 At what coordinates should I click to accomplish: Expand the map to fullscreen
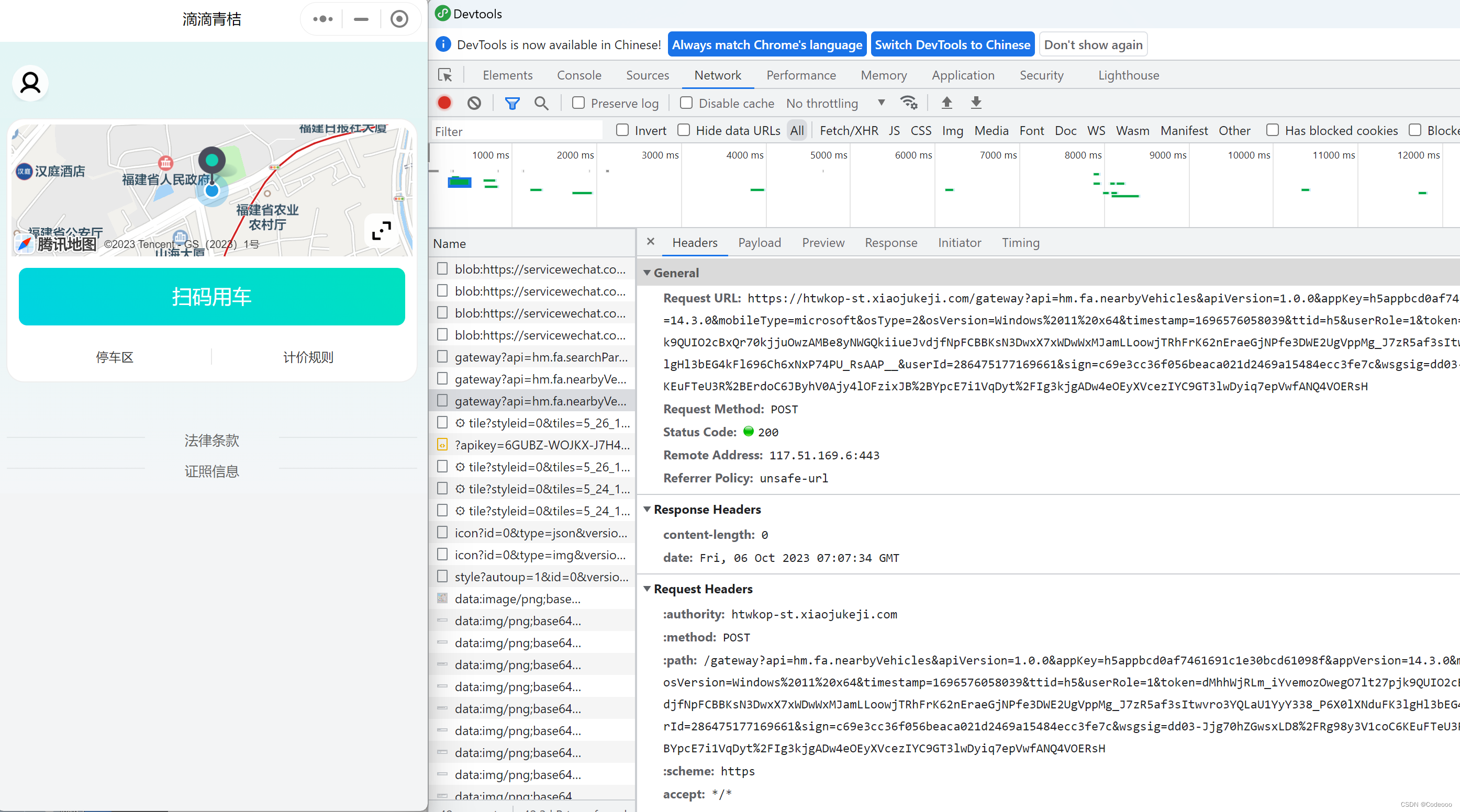tap(382, 231)
